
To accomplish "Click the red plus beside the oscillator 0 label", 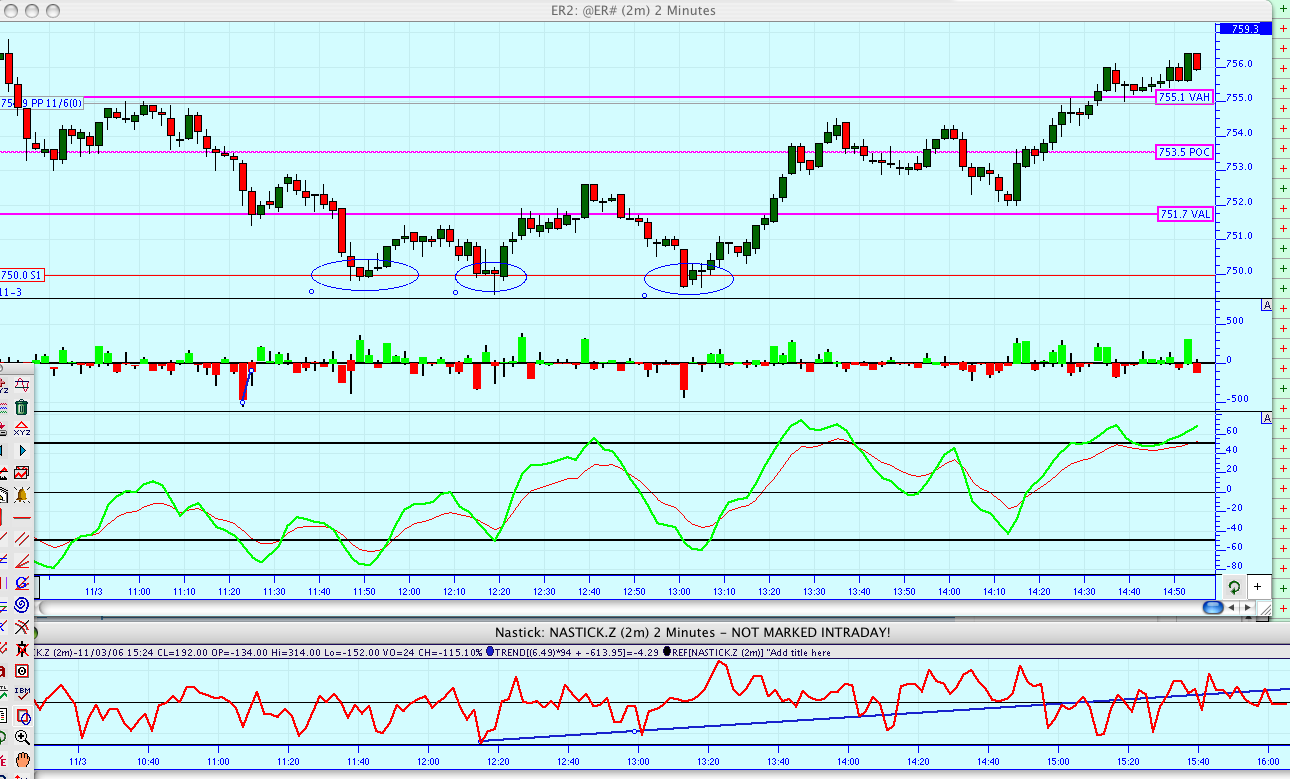I will [1282, 489].
